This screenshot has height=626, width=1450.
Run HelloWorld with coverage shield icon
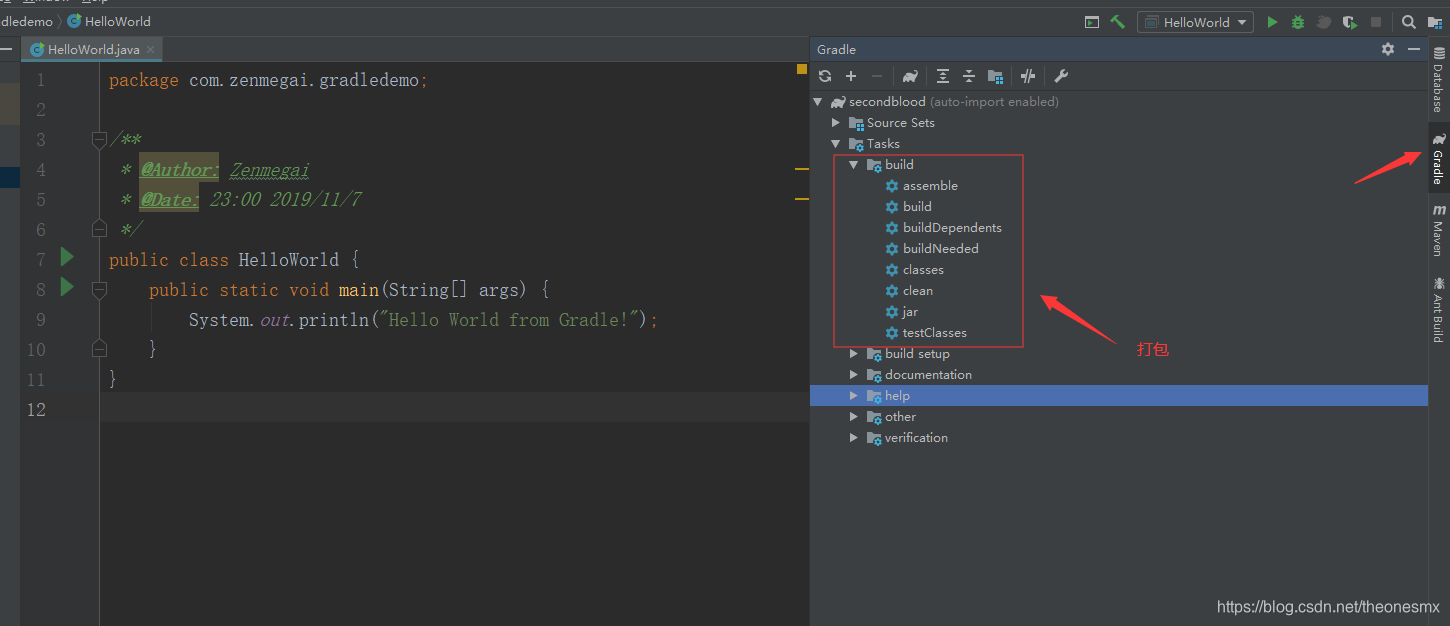pyautogui.click(x=1350, y=22)
